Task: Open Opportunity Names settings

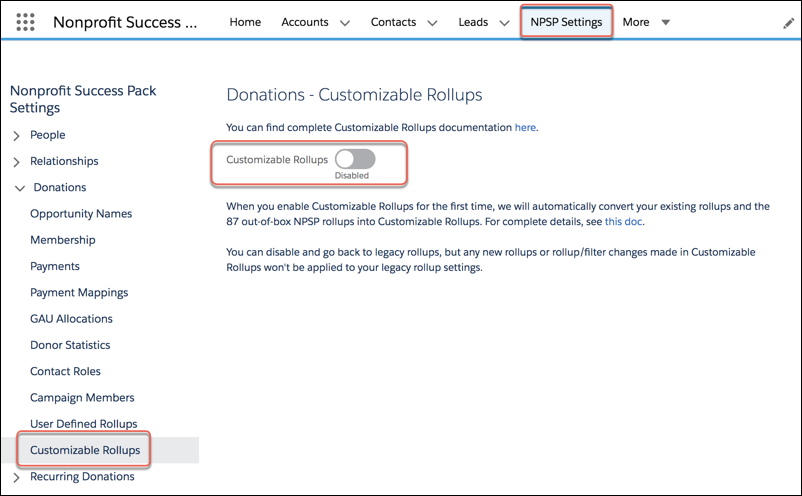Action: tap(81, 214)
